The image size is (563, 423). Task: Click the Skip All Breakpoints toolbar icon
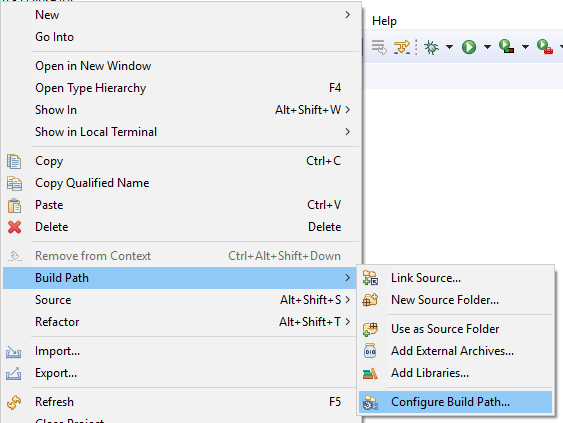(x=402, y=47)
